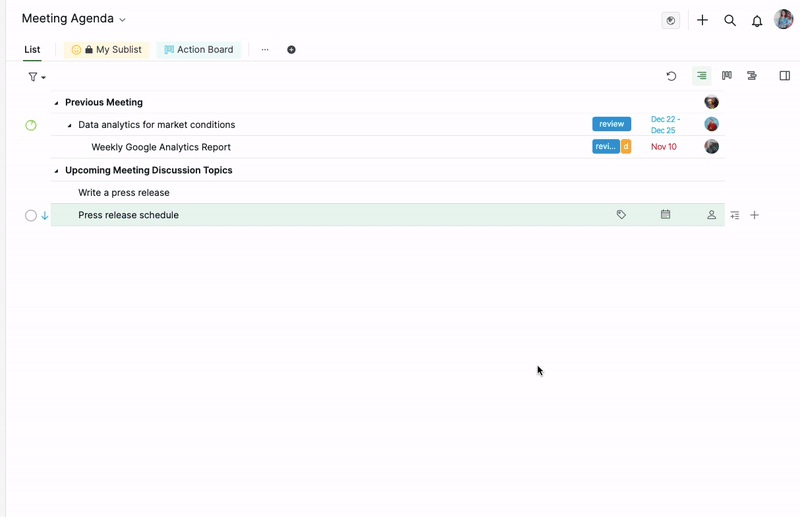Open the search magnifier icon

coord(730,20)
